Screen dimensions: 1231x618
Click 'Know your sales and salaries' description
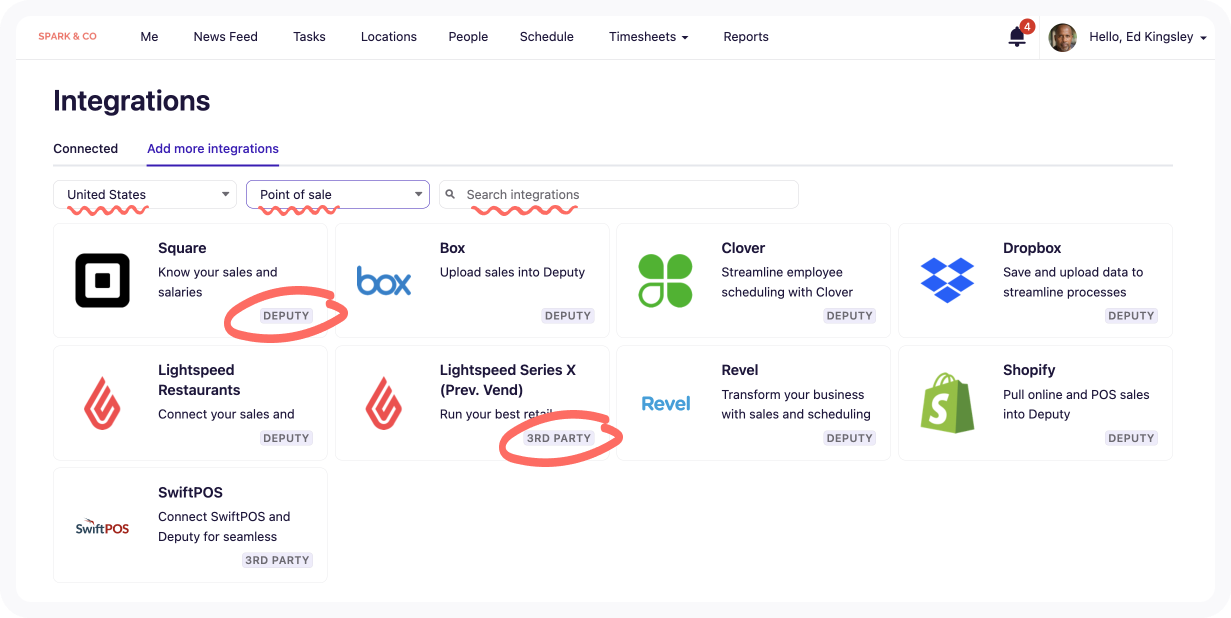(x=218, y=282)
